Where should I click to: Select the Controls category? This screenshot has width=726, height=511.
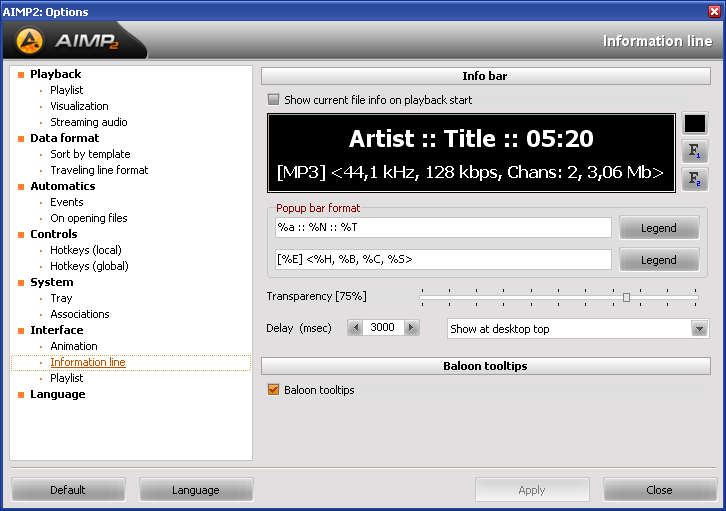coord(54,234)
